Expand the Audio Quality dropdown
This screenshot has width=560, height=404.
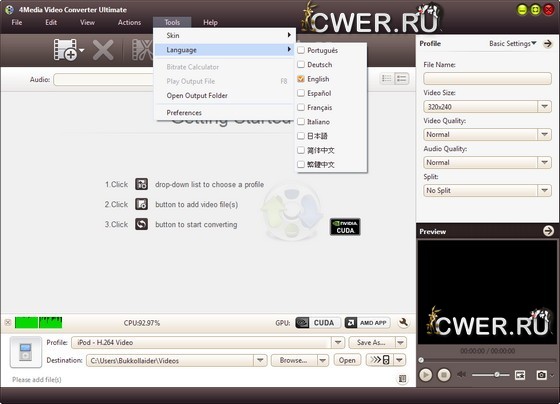pyautogui.click(x=544, y=162)
